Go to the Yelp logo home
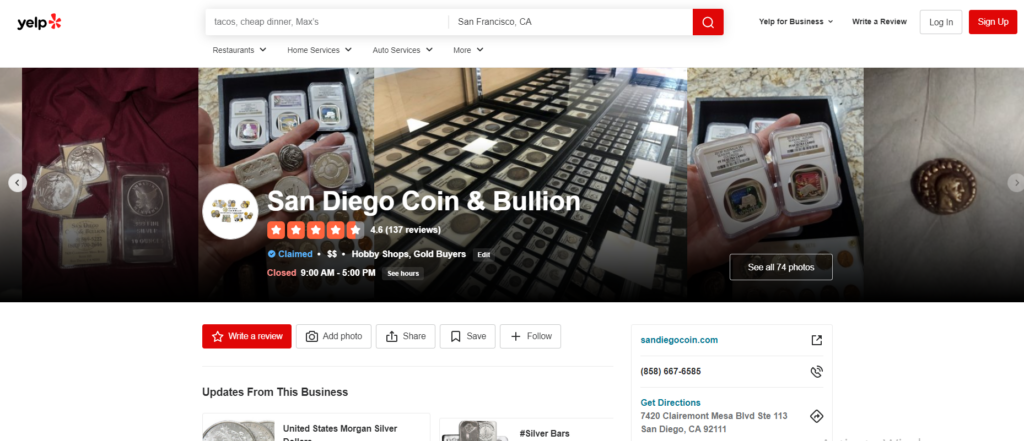 coord(39,22)
